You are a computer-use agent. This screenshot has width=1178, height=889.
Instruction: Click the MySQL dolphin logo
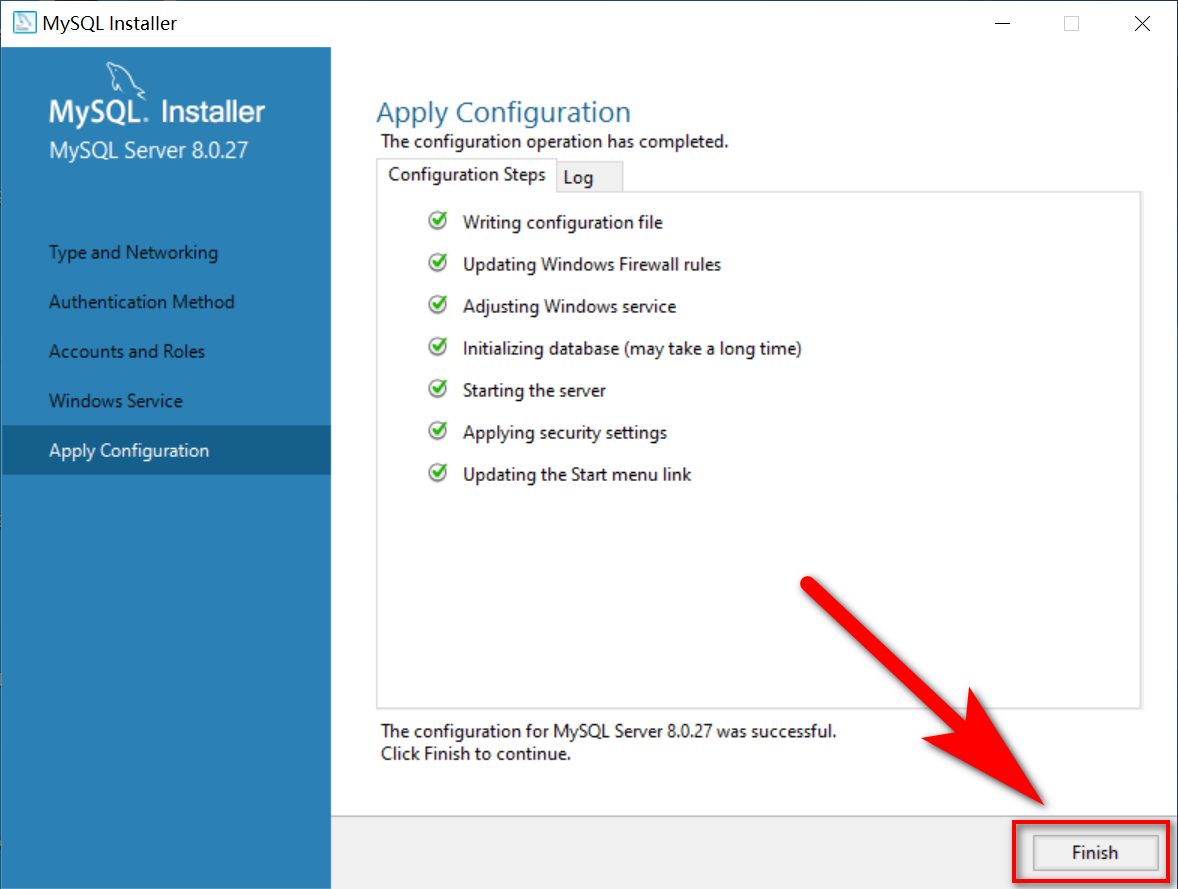[x=125, y=80]
